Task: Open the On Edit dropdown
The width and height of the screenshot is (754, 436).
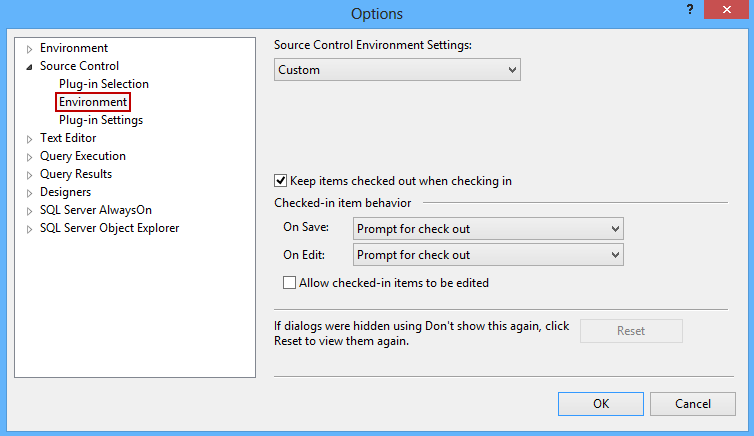Action: 489,255
